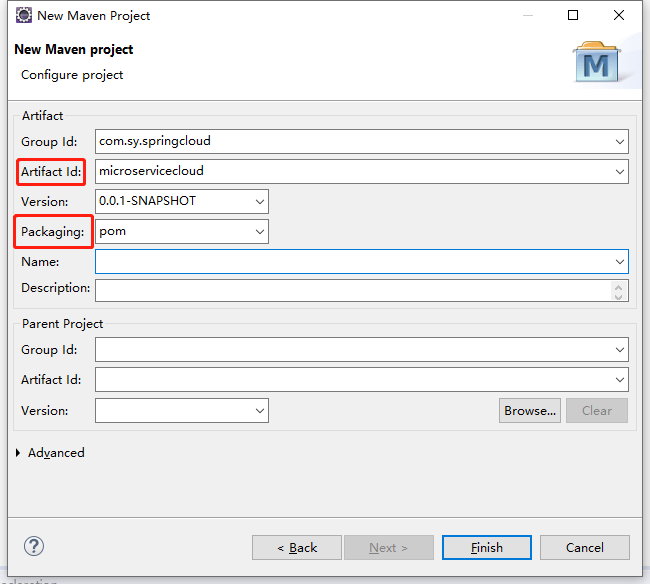Open the Artifact Group Id dropdown arrow
650x584 pixels.
coord(619,141)
